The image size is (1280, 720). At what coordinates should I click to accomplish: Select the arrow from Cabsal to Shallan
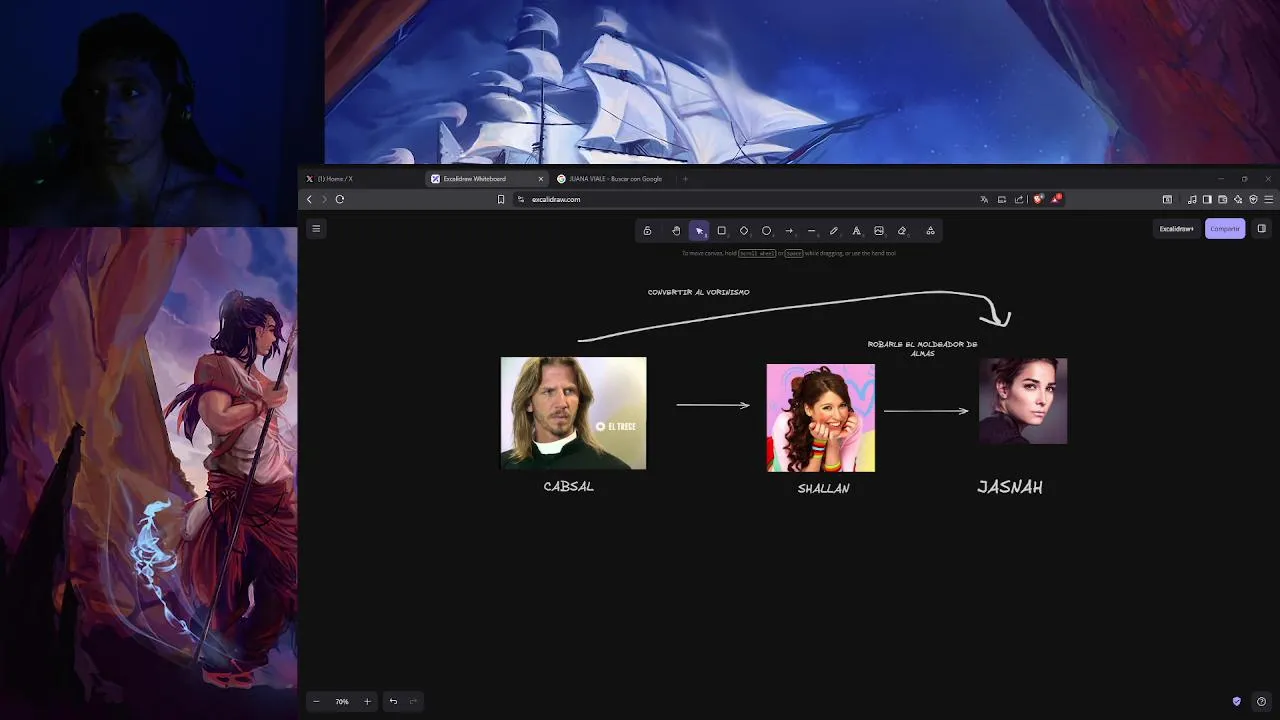click(x=713, y=405)
